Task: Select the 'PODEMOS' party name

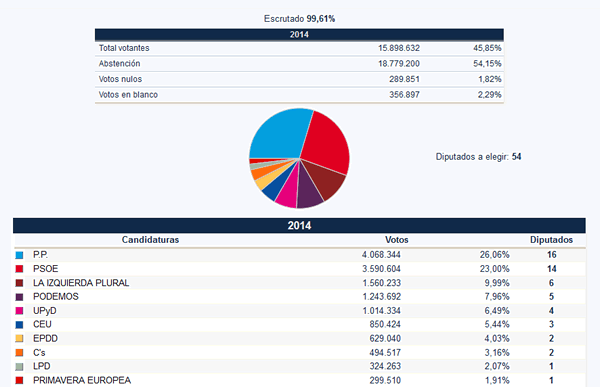Action: 56,297
